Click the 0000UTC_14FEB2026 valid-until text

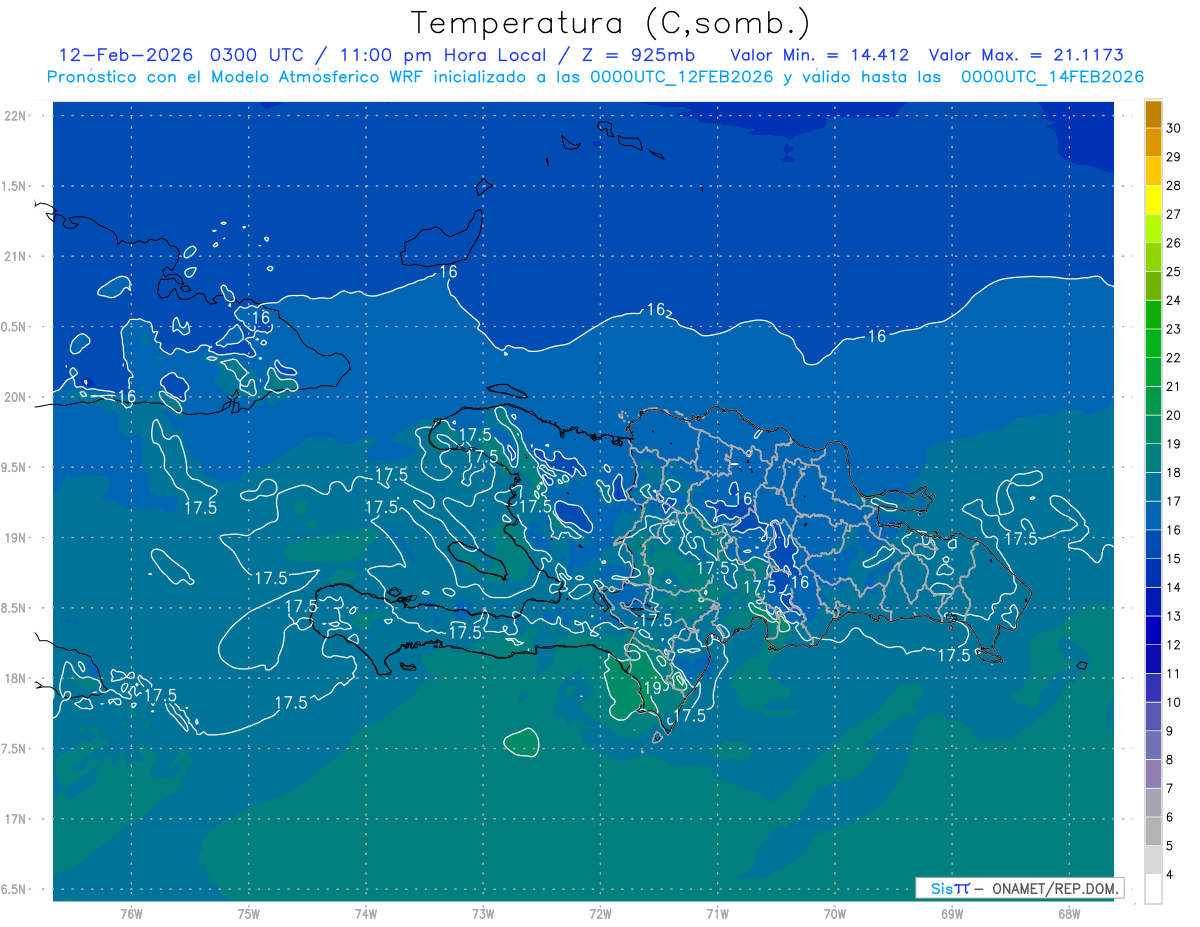click(x=1052, y=77)
